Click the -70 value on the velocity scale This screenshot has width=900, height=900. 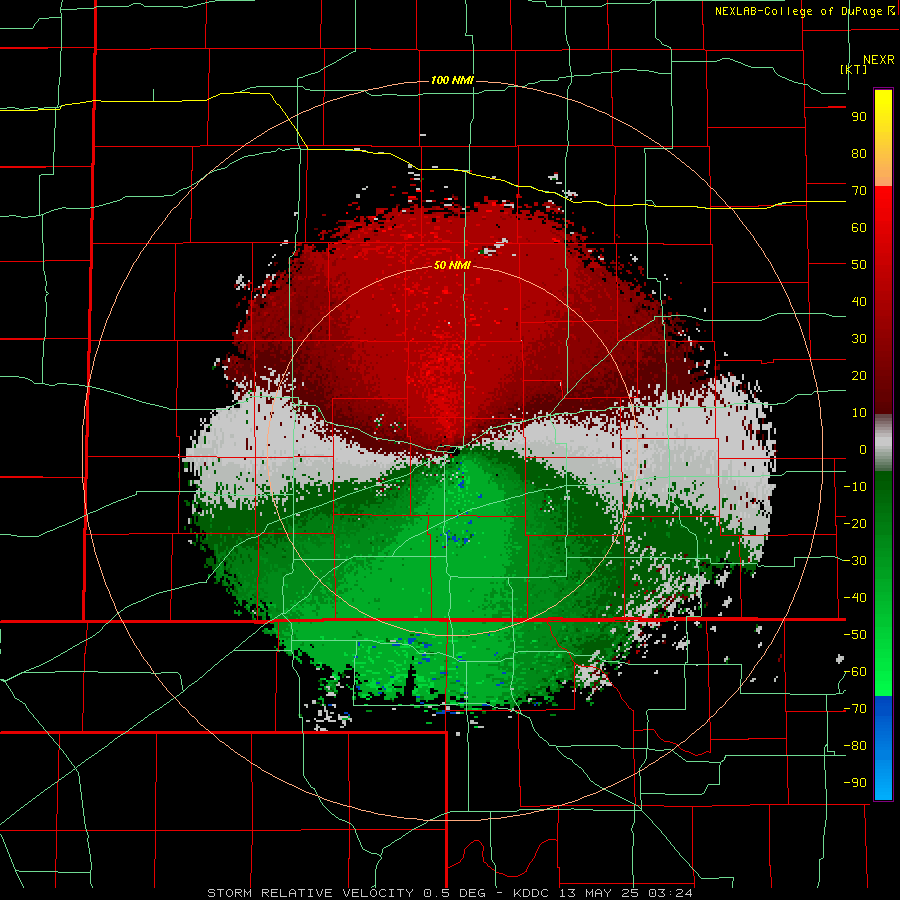tap(855, 709)
